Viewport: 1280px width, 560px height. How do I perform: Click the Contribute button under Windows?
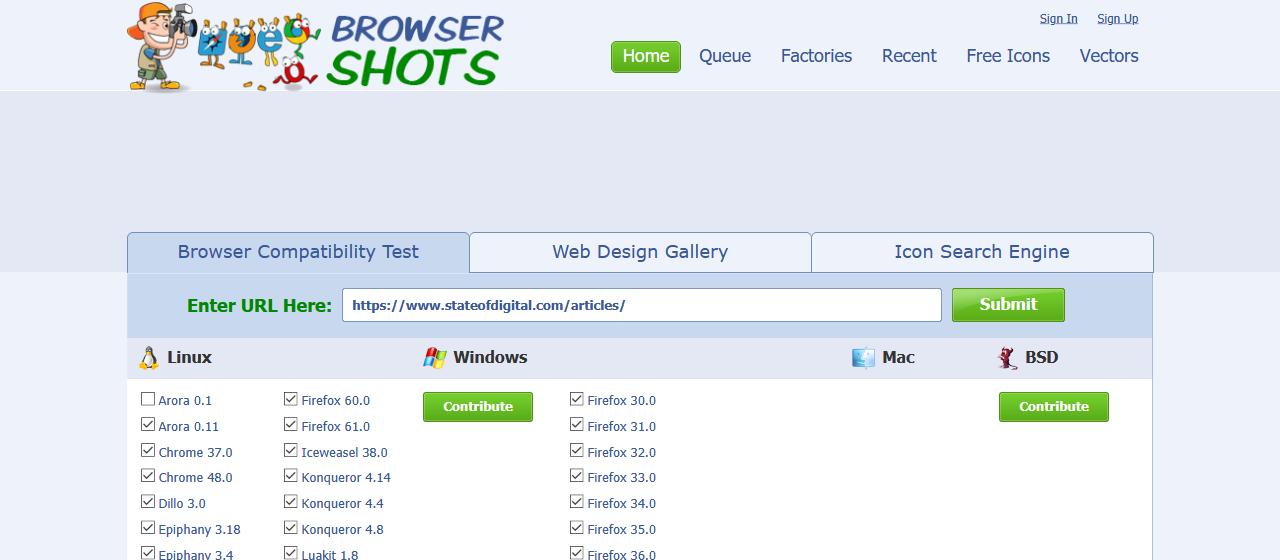(478, 407)
